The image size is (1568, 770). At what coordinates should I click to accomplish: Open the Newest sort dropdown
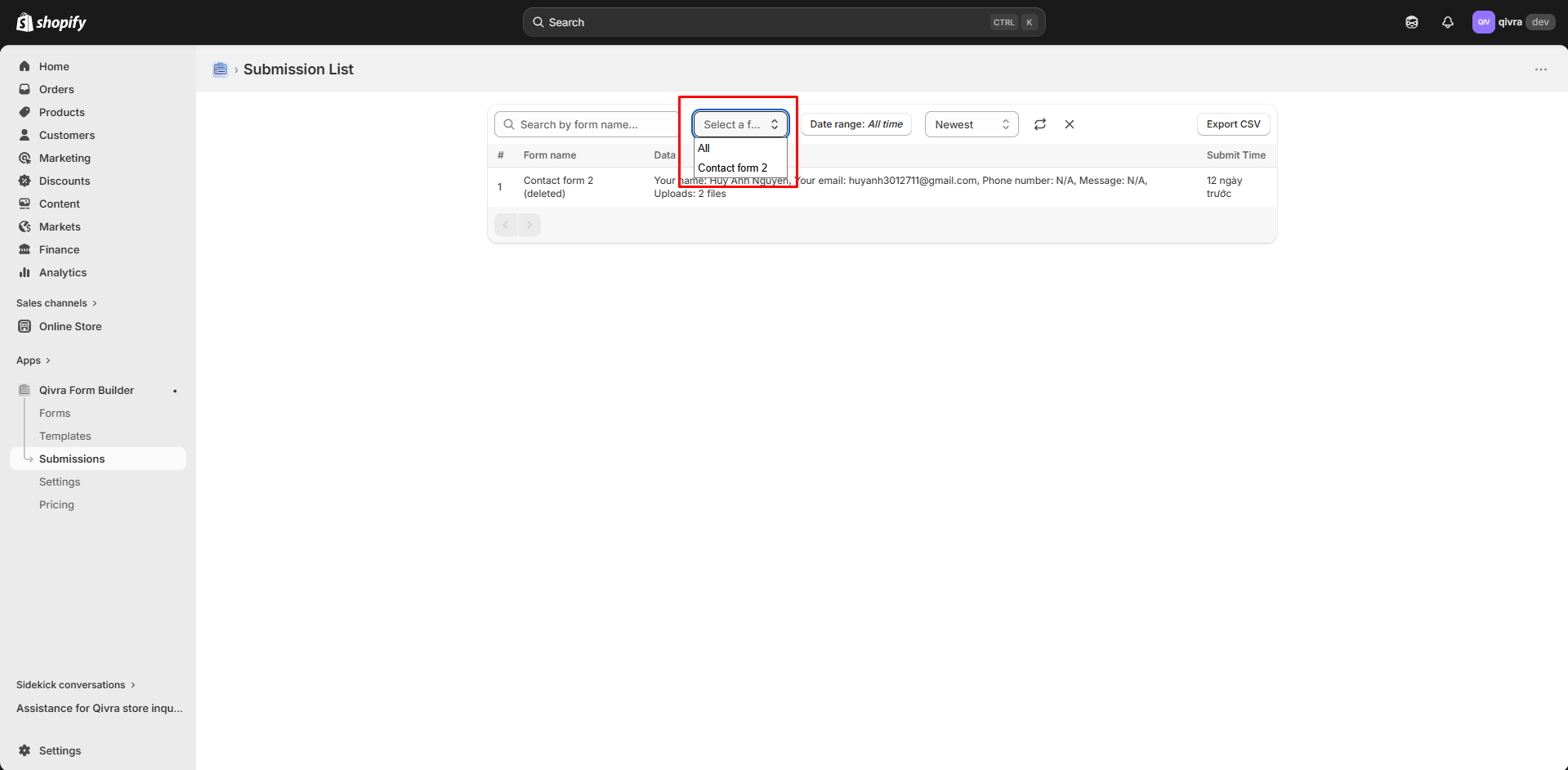[972, 124]
